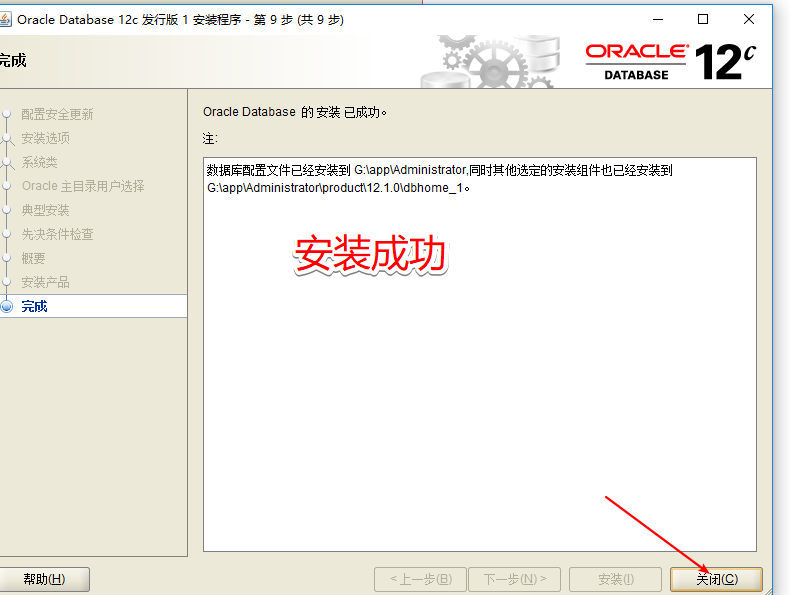The height and width of the screenshot is (595, 790).
Task: Close the installer window with X
Action: coord(749,20)
